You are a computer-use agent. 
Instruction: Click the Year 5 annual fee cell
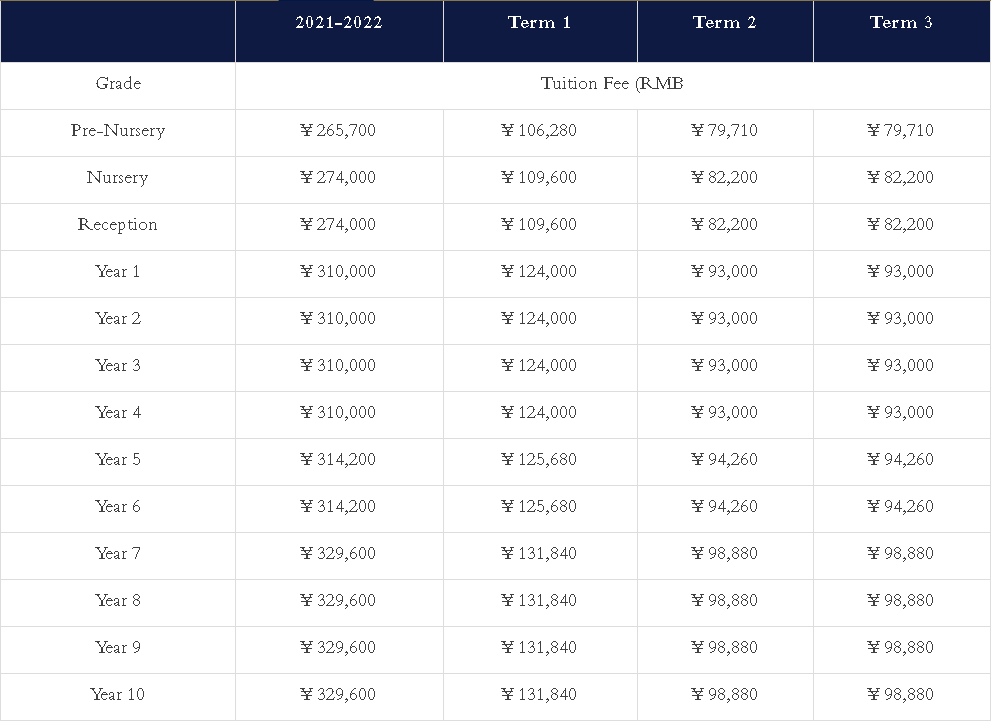(338, 460)
